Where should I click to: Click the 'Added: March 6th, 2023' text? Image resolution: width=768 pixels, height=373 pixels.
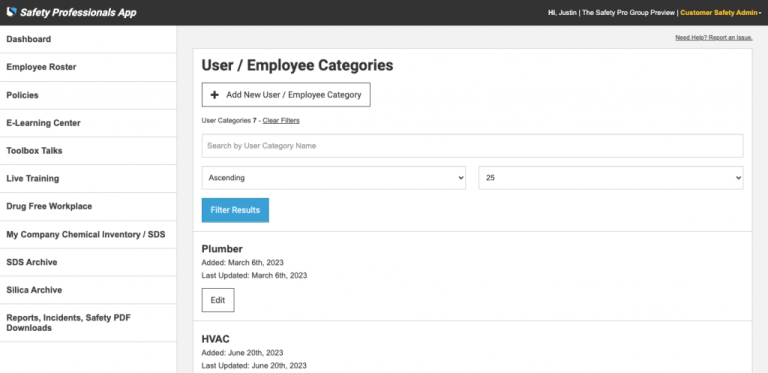[x=242, y=263]
